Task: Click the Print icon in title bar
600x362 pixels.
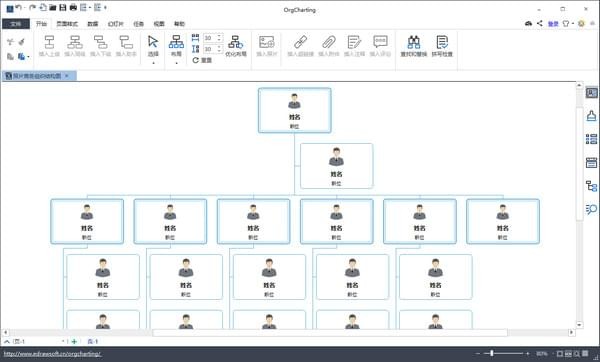Action: (73, 7)
